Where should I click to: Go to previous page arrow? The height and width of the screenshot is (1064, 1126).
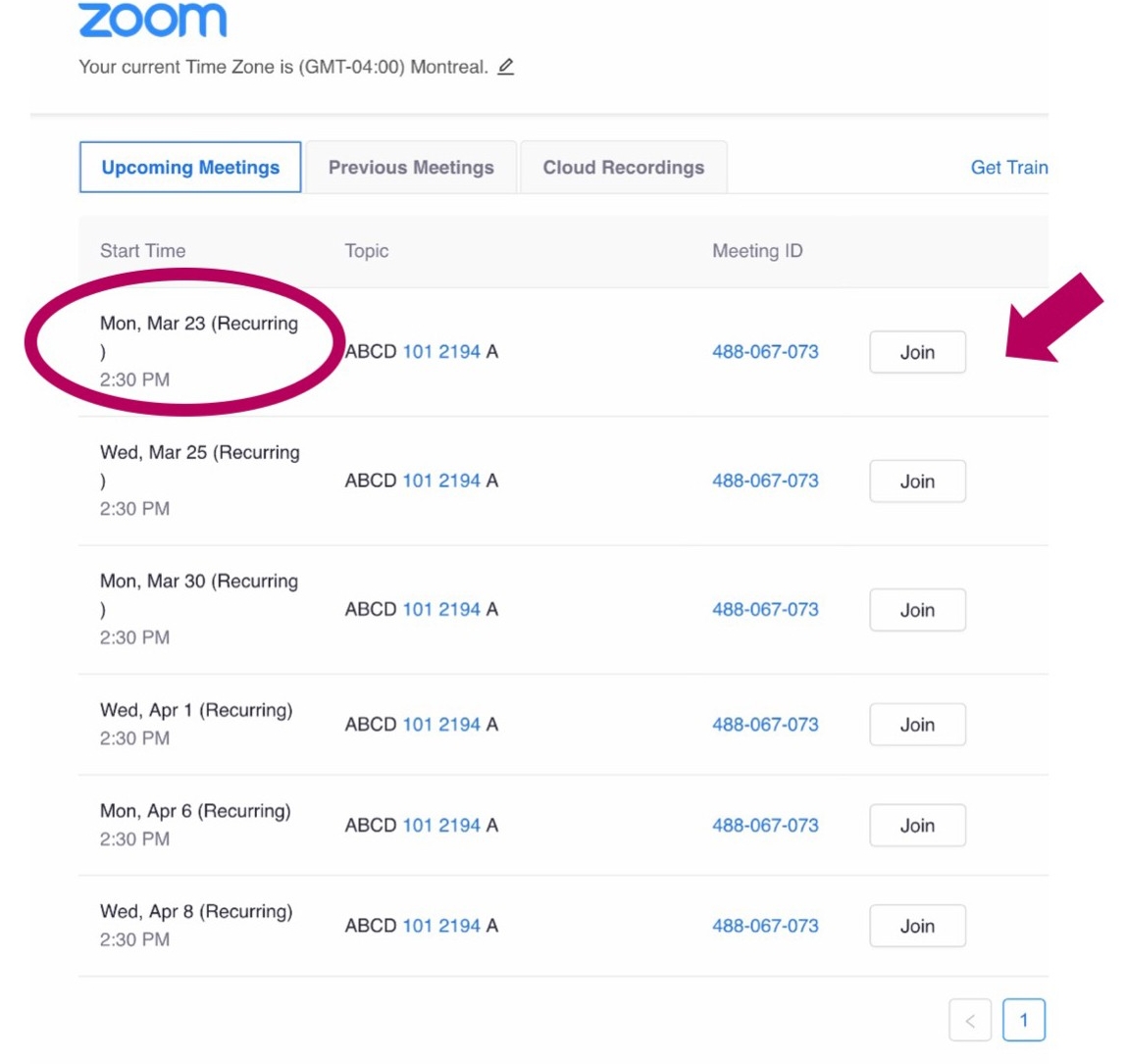click(970, 1020)
